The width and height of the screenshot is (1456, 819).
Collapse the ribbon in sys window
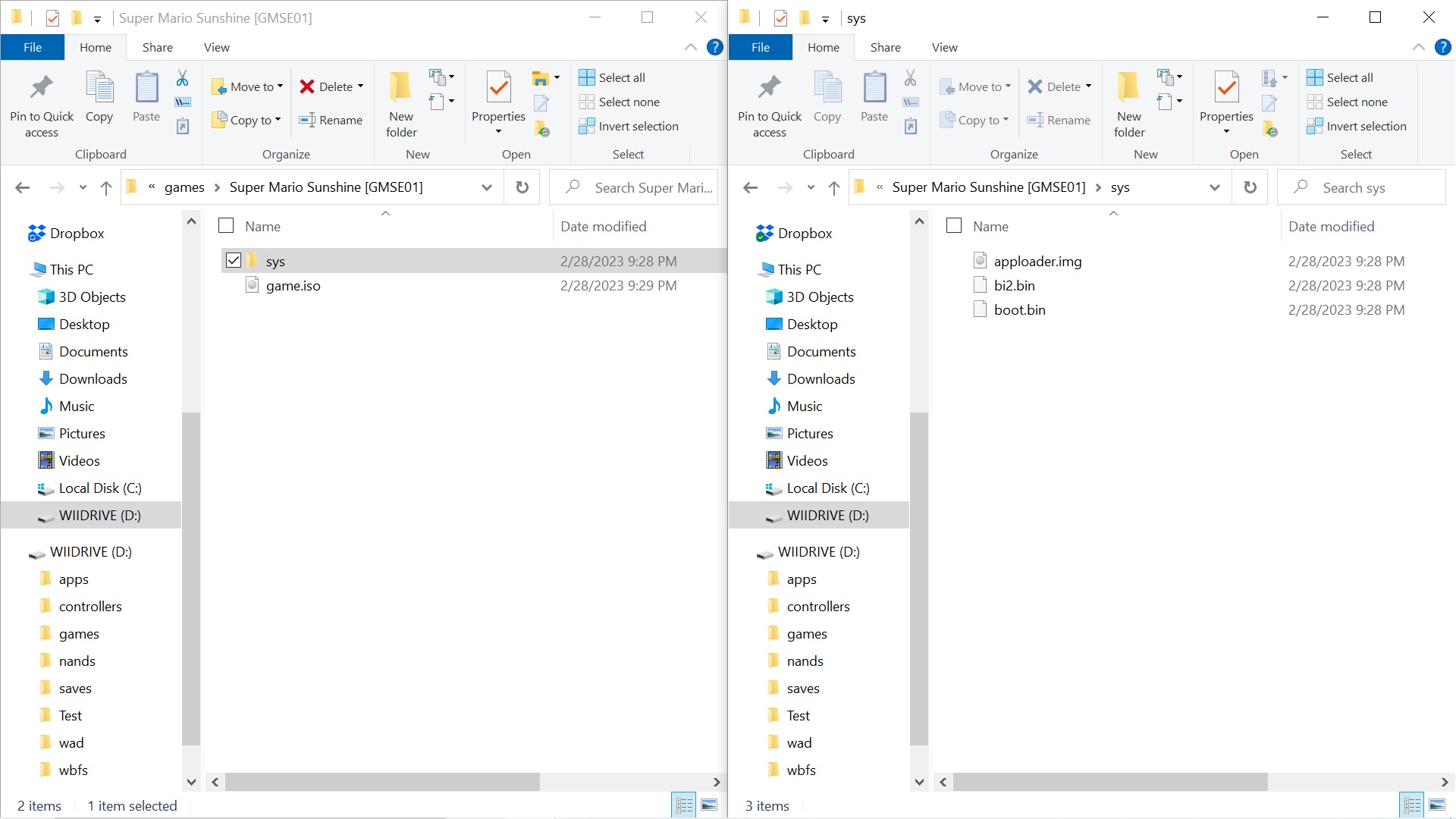pos(1418,47)
